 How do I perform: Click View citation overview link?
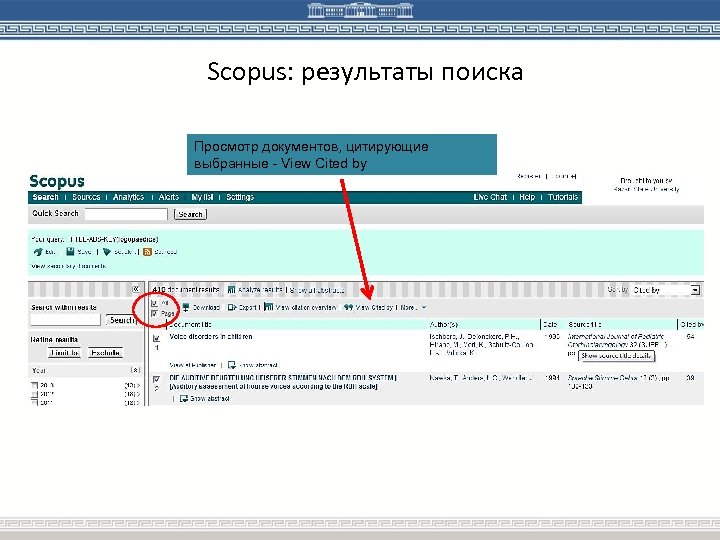coord(306,308)
